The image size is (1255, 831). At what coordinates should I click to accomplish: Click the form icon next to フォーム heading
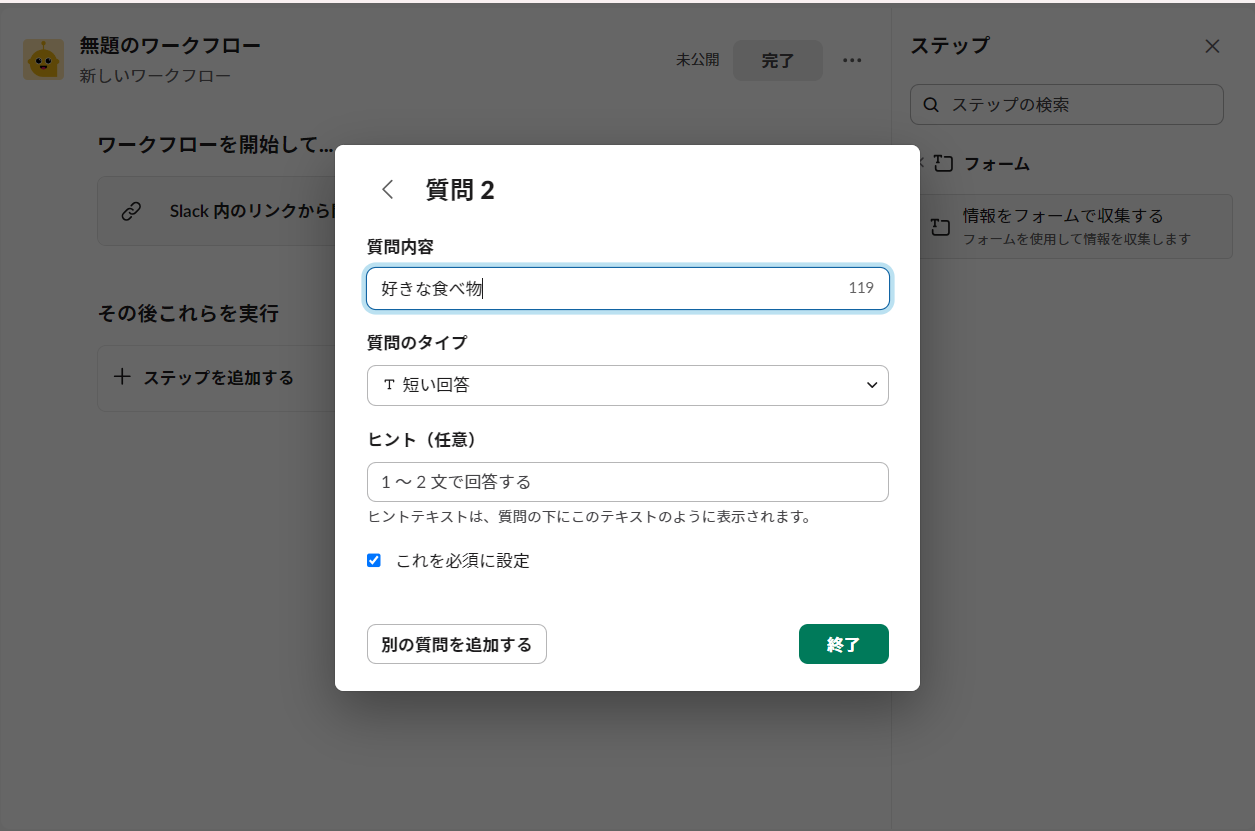coord(943,164)
